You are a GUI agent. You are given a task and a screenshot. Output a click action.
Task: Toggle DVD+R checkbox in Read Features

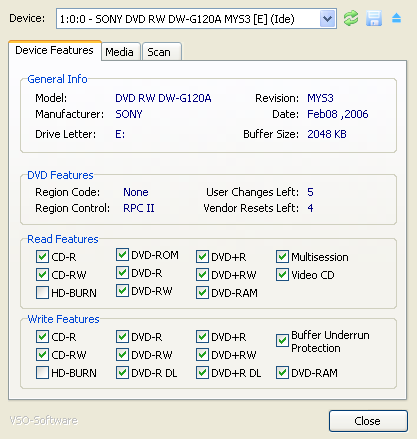[202, 257]
